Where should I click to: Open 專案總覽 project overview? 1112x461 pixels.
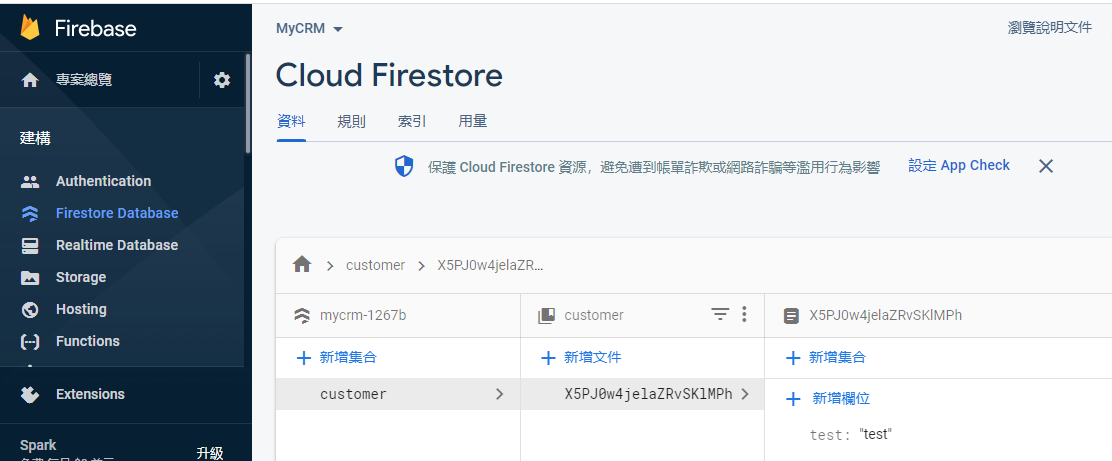click(84, 80)
